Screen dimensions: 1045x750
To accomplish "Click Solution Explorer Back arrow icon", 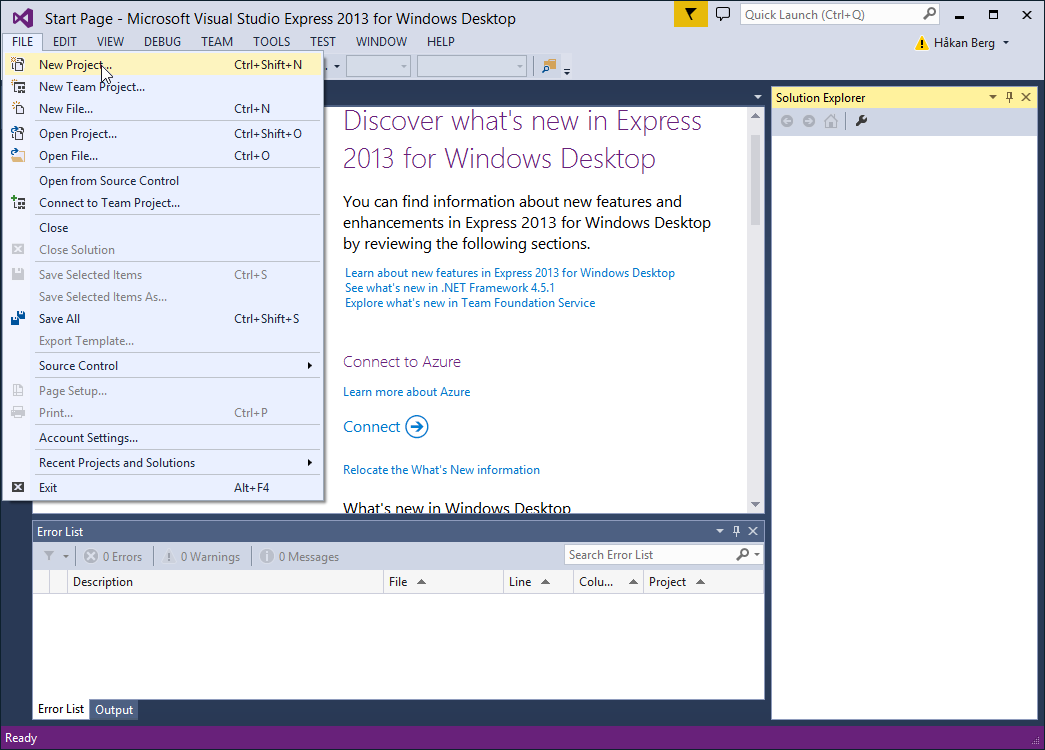I will tap(786, 121).
